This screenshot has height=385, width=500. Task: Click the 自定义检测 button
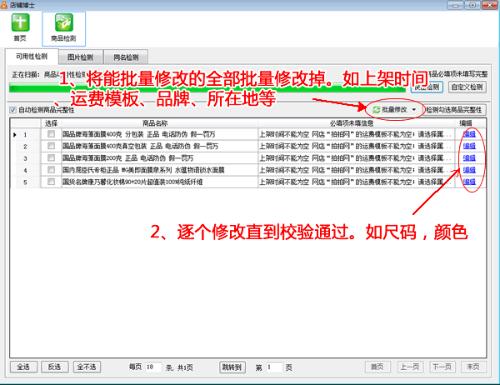(x=467, y=87)
